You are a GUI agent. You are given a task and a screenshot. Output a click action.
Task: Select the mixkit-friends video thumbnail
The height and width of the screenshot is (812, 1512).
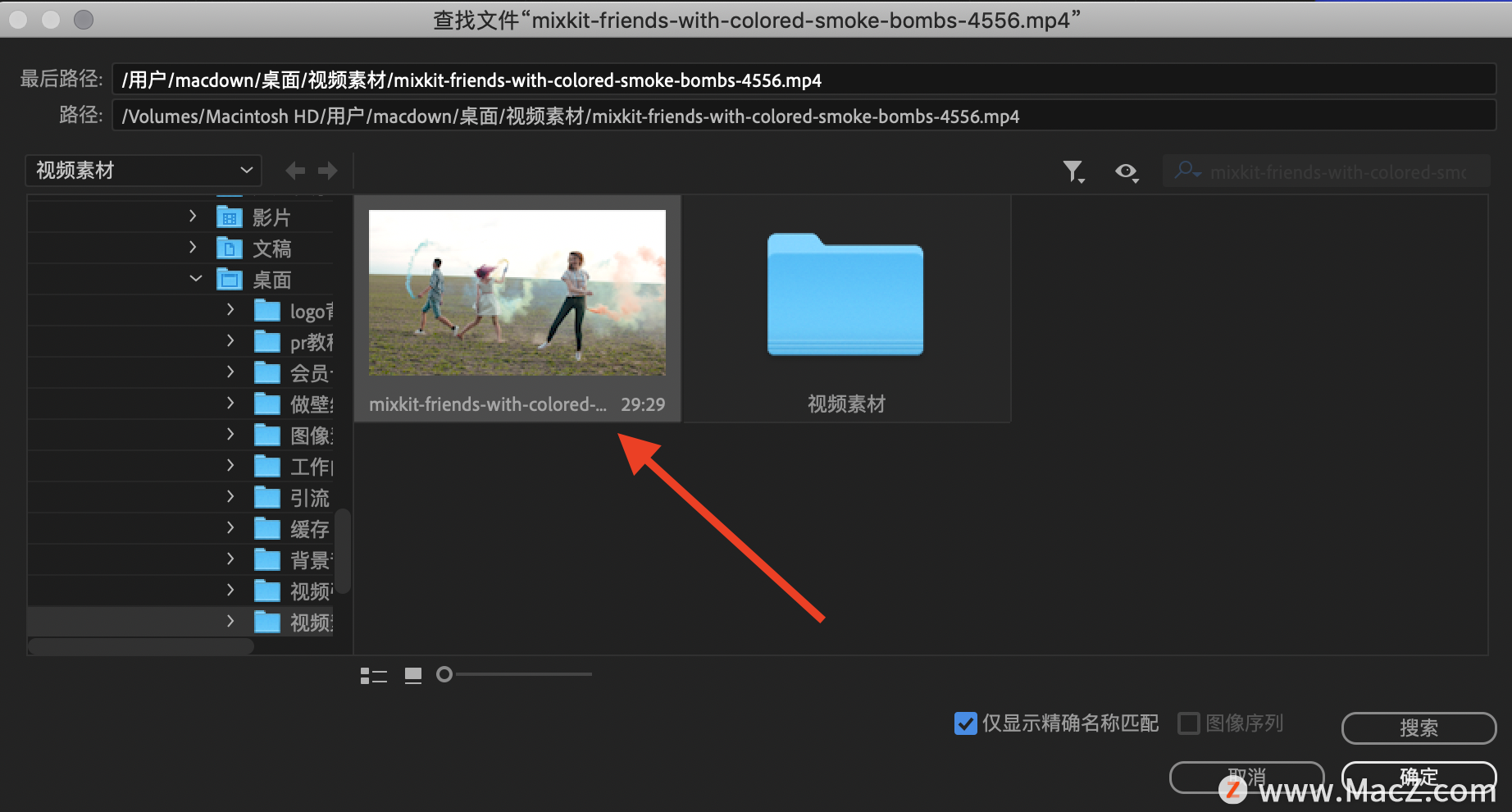pos(517,293)
